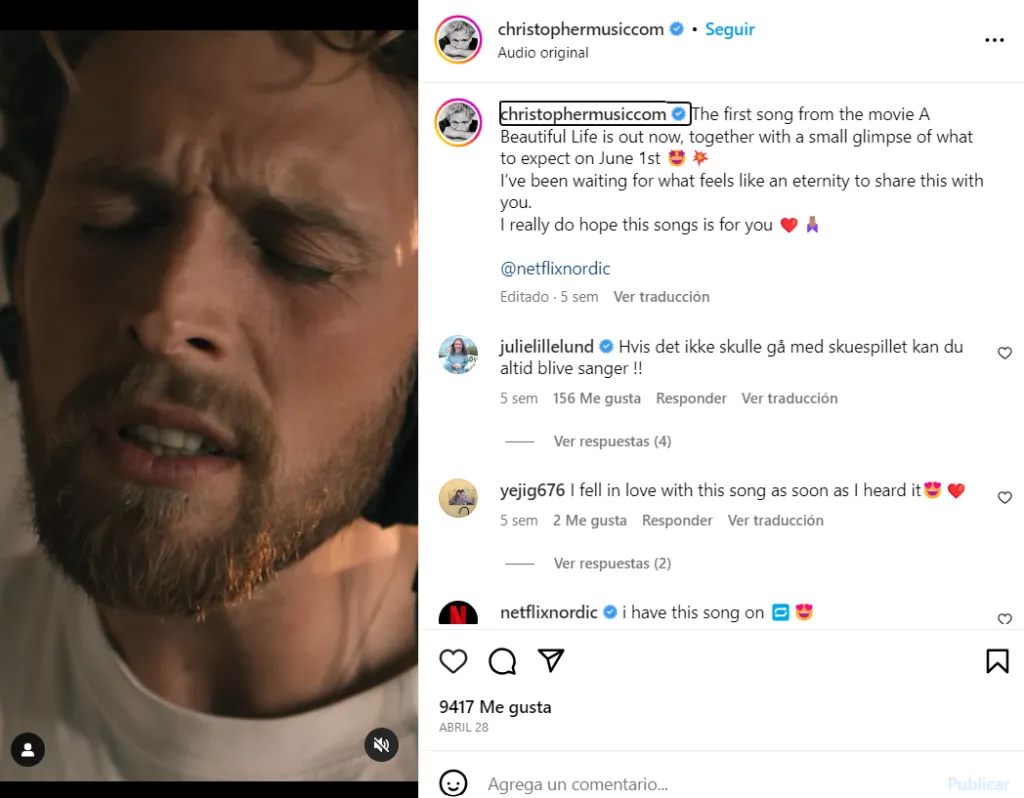Click the comment input field
1024x798 pixels.
coord(700,784)
